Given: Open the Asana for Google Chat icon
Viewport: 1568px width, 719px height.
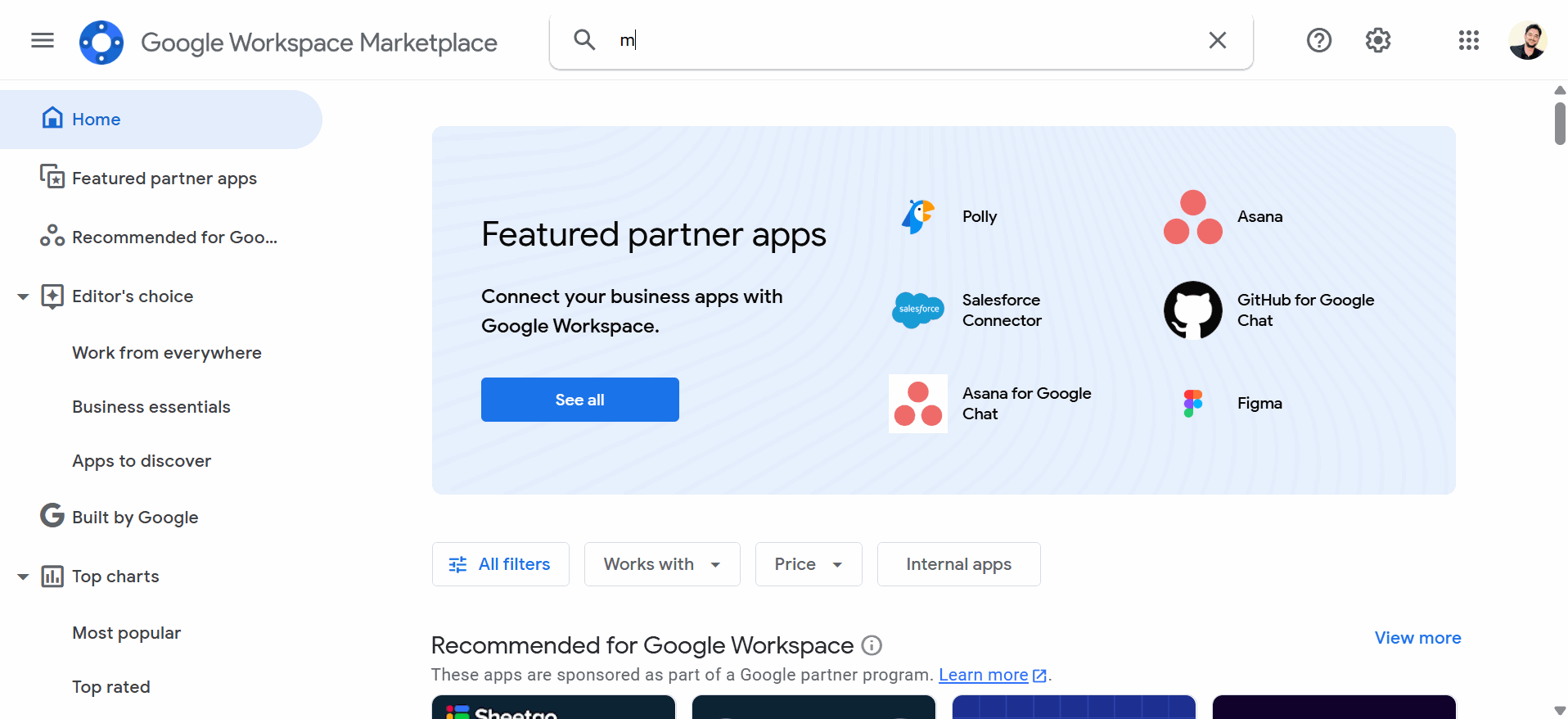Looking at the screenshot, I should click(918, 404).
